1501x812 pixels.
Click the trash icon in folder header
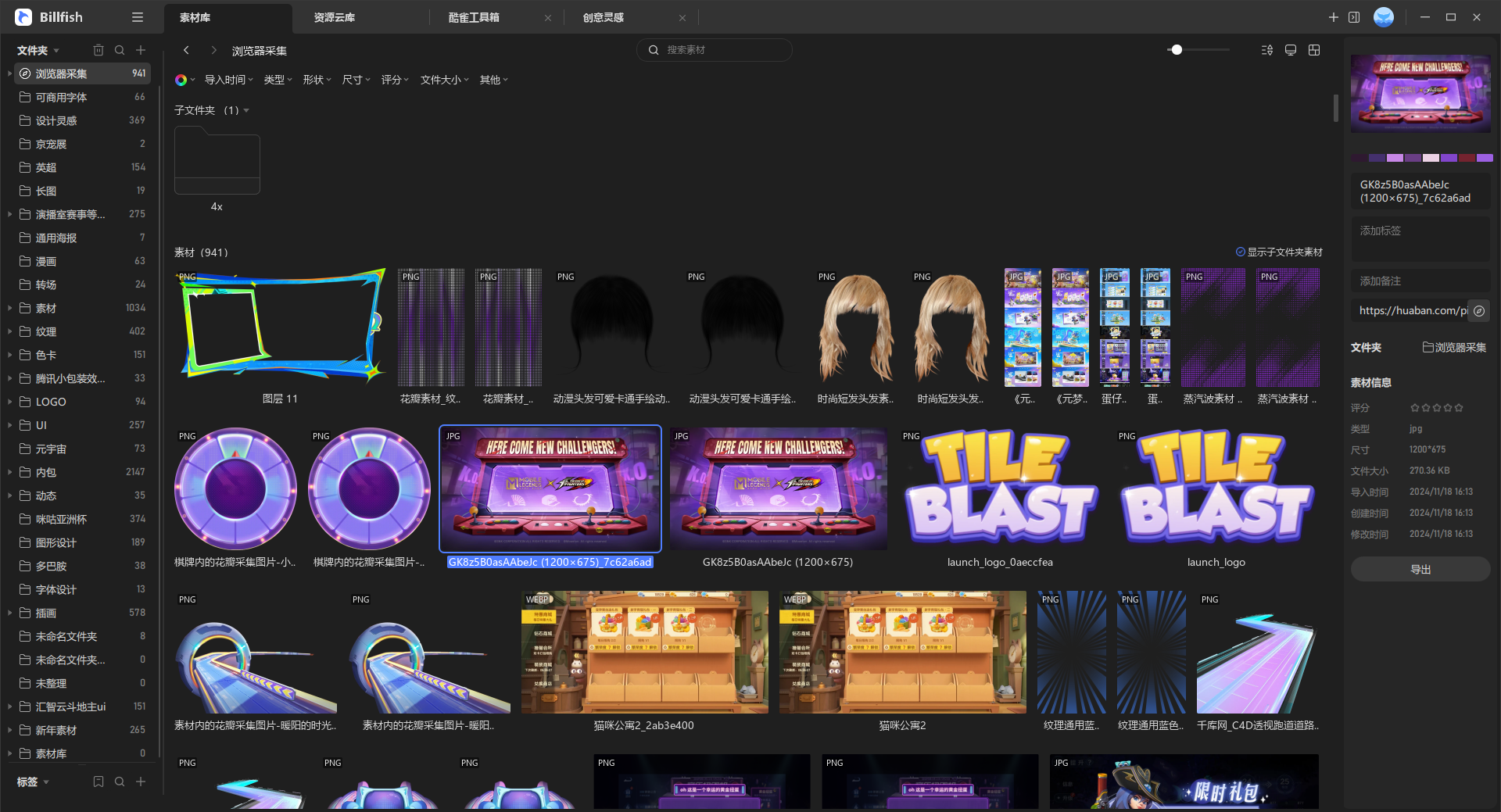99,50
